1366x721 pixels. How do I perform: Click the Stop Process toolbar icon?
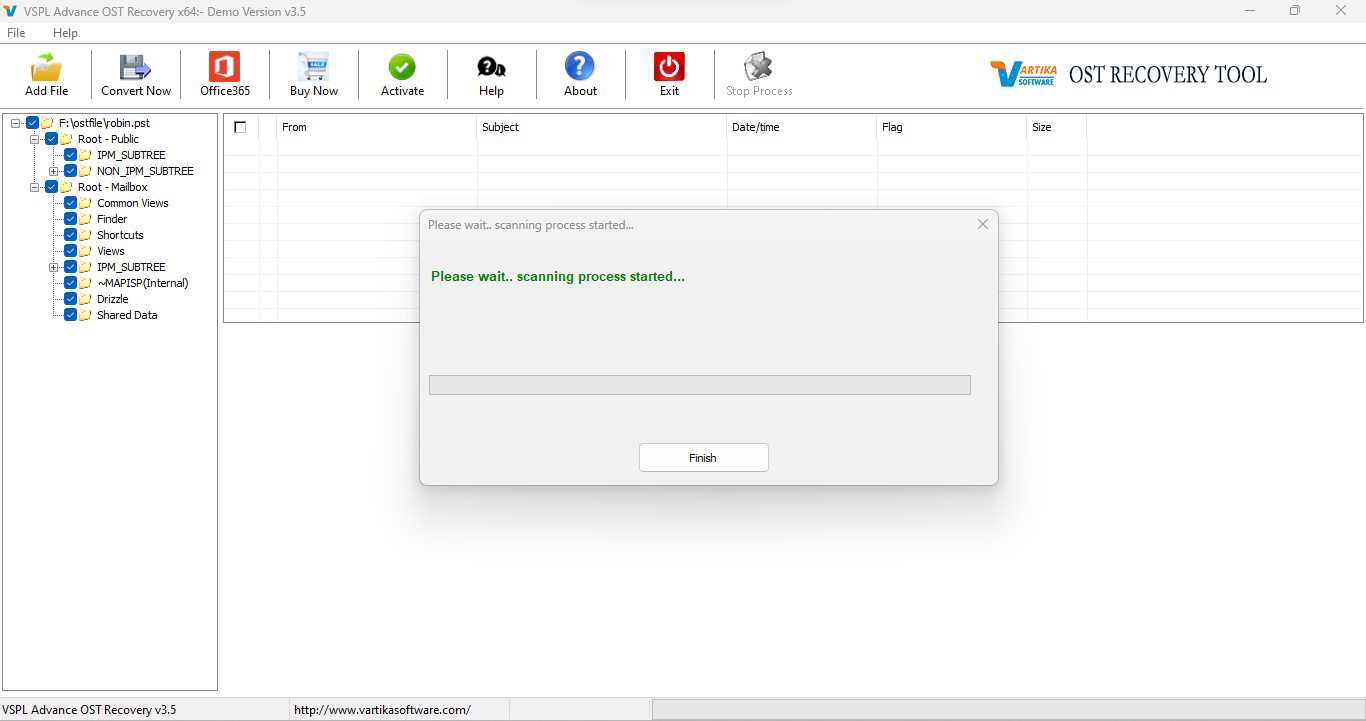[x=759, y=67]
